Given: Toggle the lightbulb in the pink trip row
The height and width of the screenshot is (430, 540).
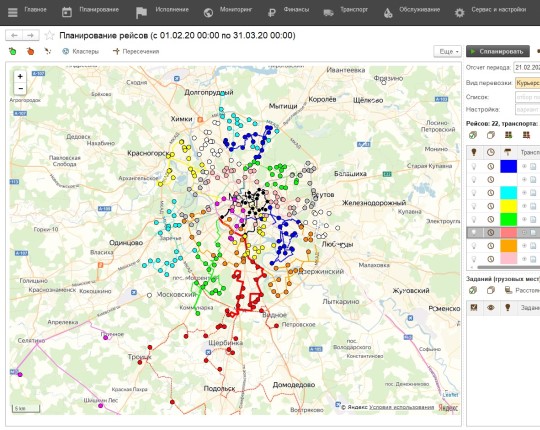Looking at the screenshot, I should 474,259.
